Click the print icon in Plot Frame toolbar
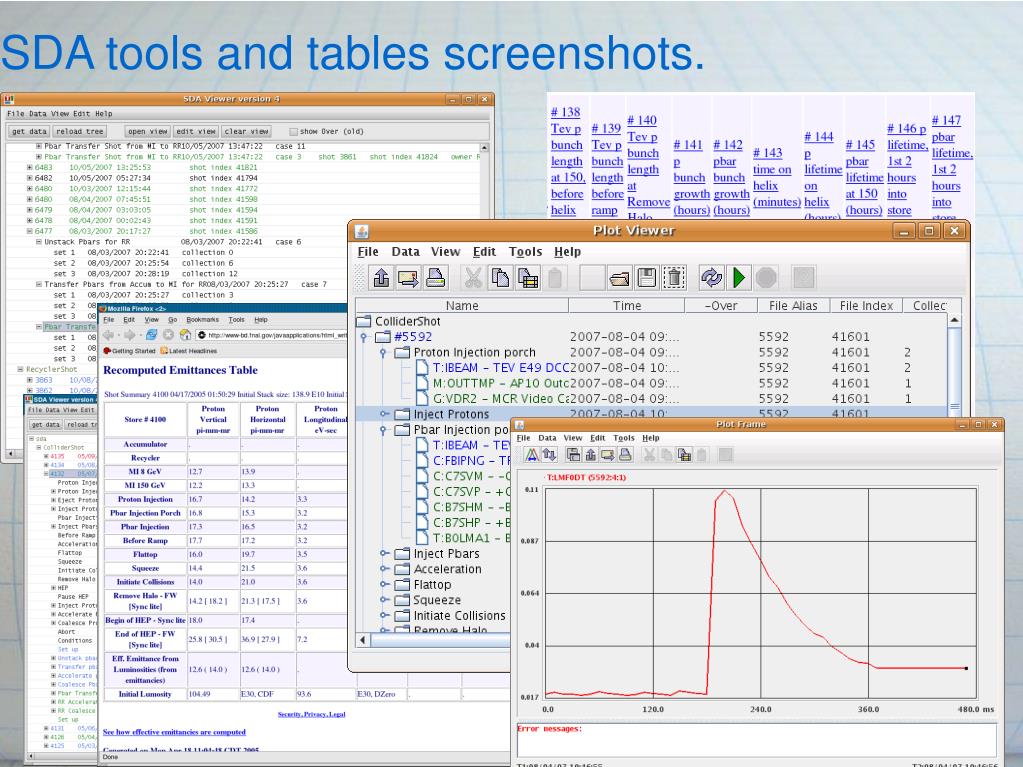Viewport: 1023px width, 767px height. click(625, 455)
